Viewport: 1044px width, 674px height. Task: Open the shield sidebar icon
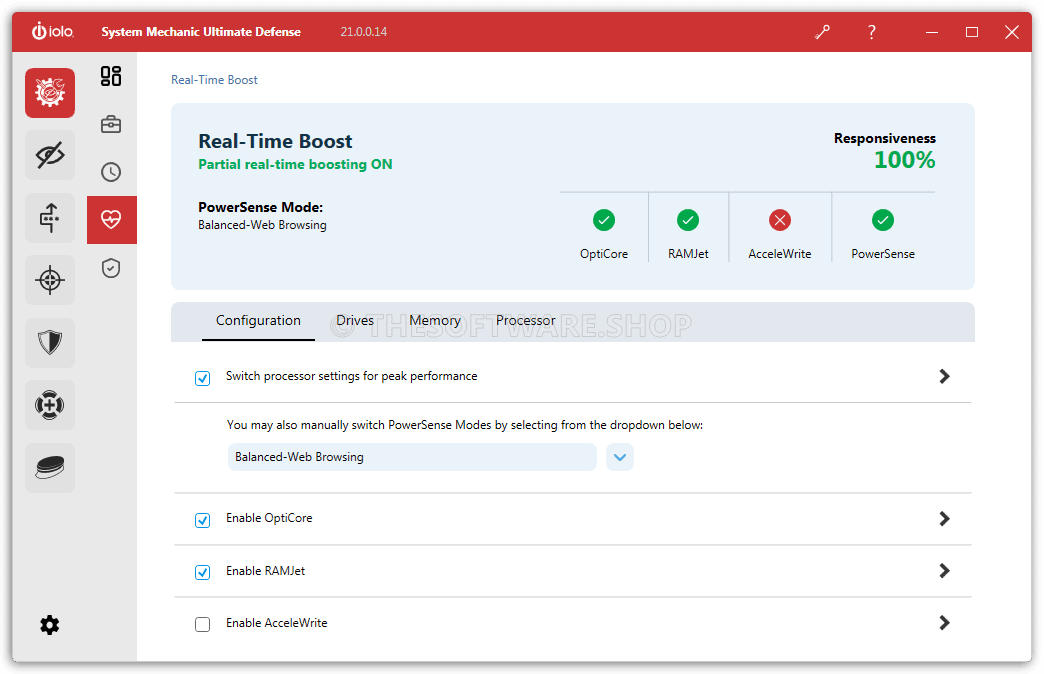(50, 342)
